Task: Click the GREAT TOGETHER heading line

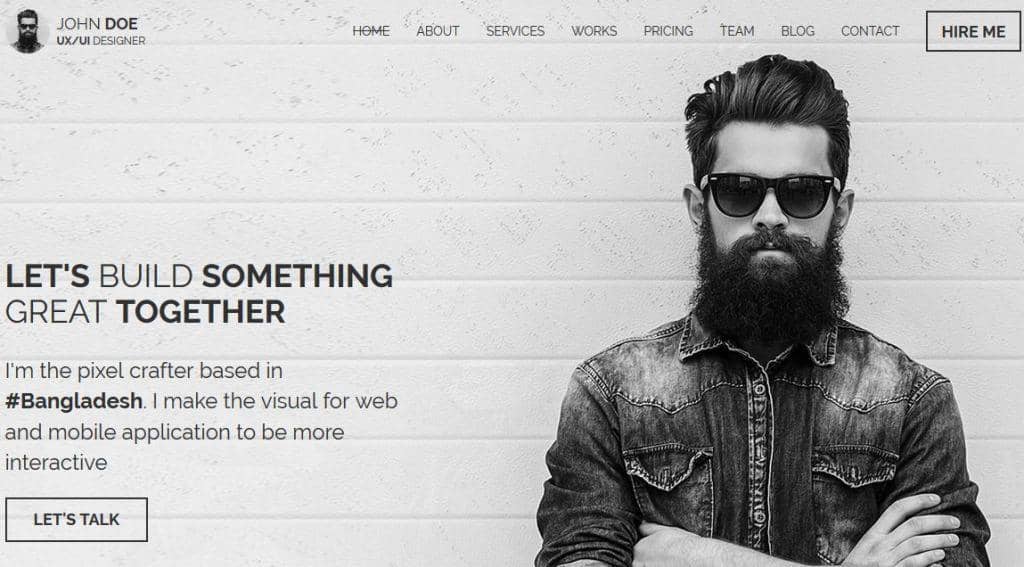Action: coord(145,312)
